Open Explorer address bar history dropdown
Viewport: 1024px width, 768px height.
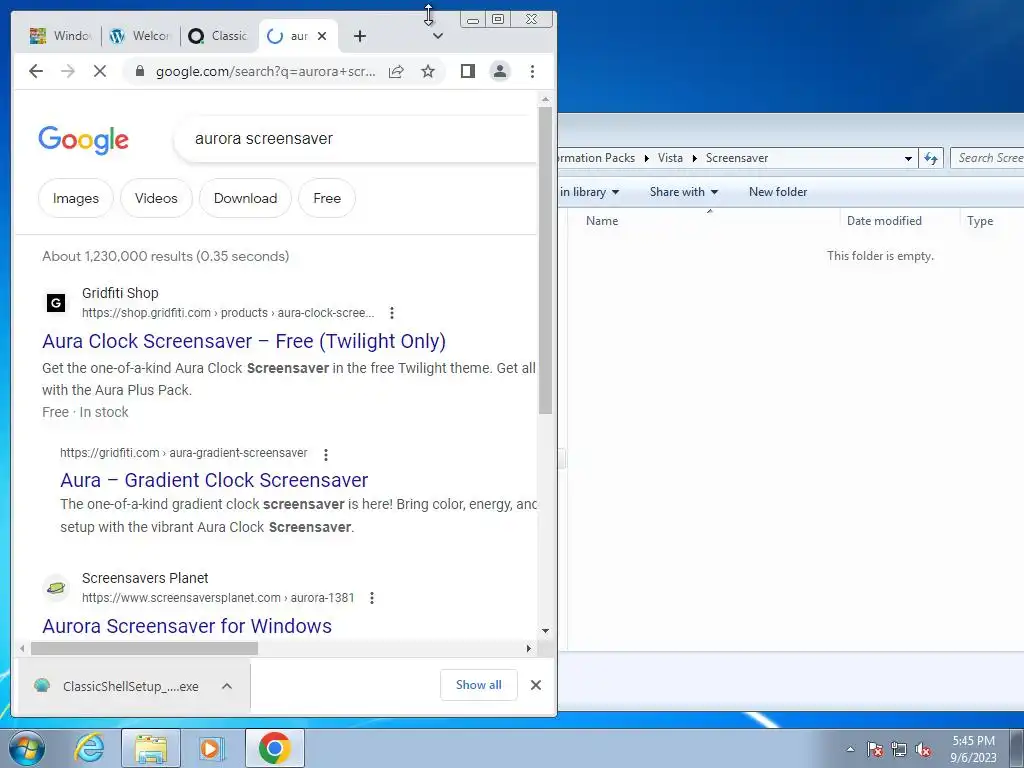click(908, 158)
